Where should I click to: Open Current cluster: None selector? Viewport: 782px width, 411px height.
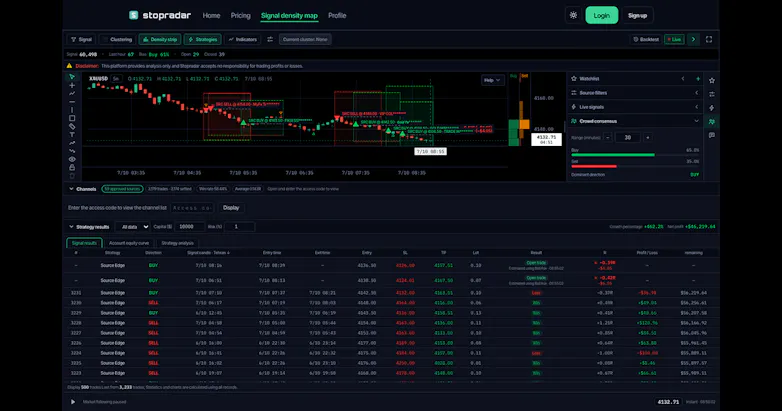[x=305, y=39]
